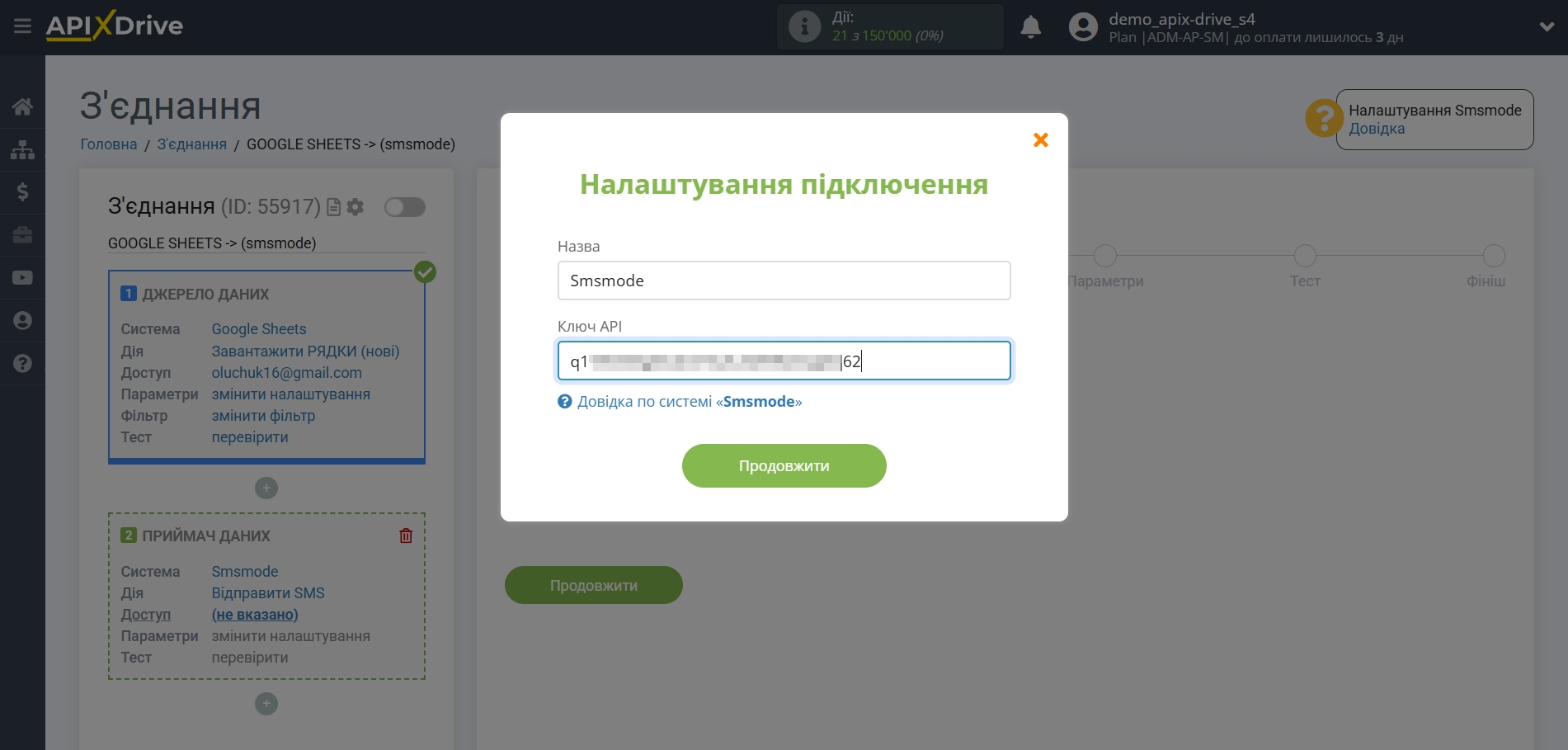Open the Довідка help link
1568x750 pixels.
1376,129
